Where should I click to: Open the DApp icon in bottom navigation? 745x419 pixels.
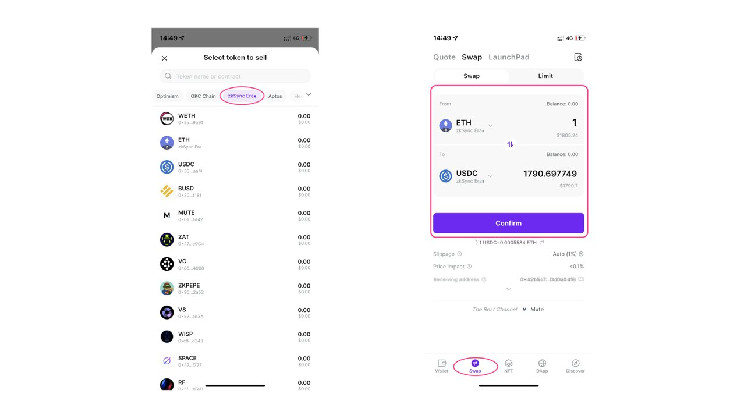[542, 365]
